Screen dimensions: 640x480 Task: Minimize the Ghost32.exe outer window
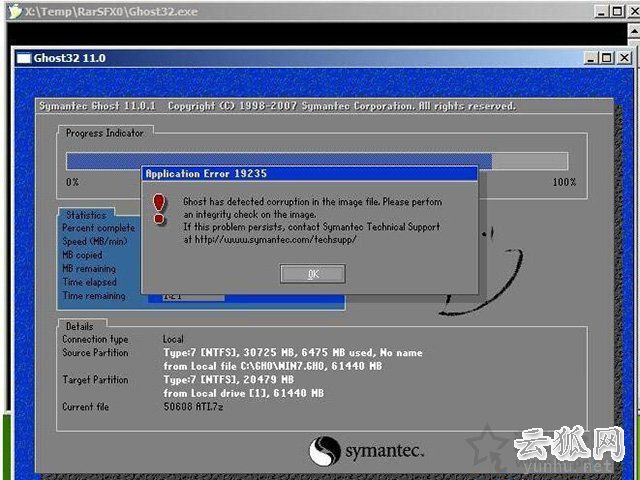pyautogui.click(x=601, y=11)
